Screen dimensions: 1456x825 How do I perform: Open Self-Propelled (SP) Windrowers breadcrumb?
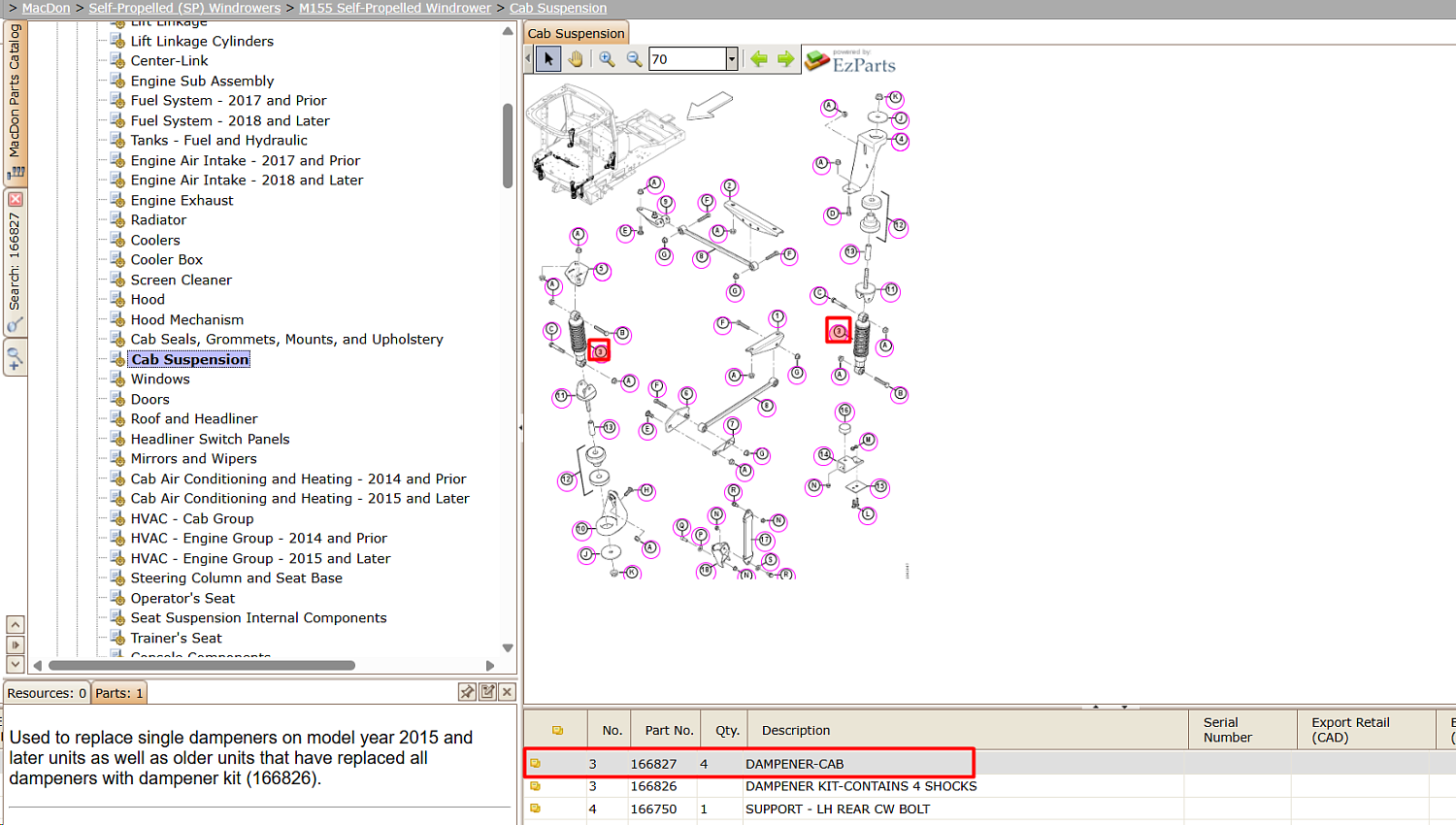(x=184, y=8)
